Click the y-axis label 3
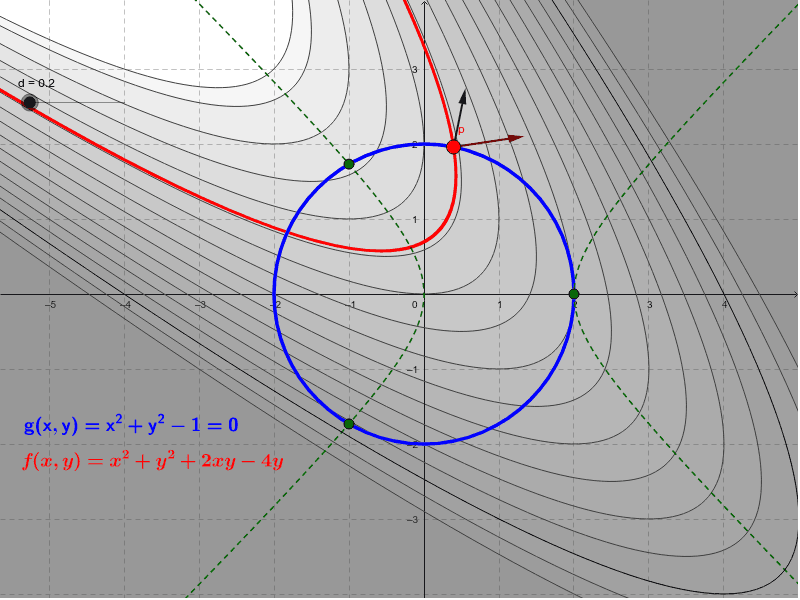This screenshot has width=800, height=600. [415, 69]
